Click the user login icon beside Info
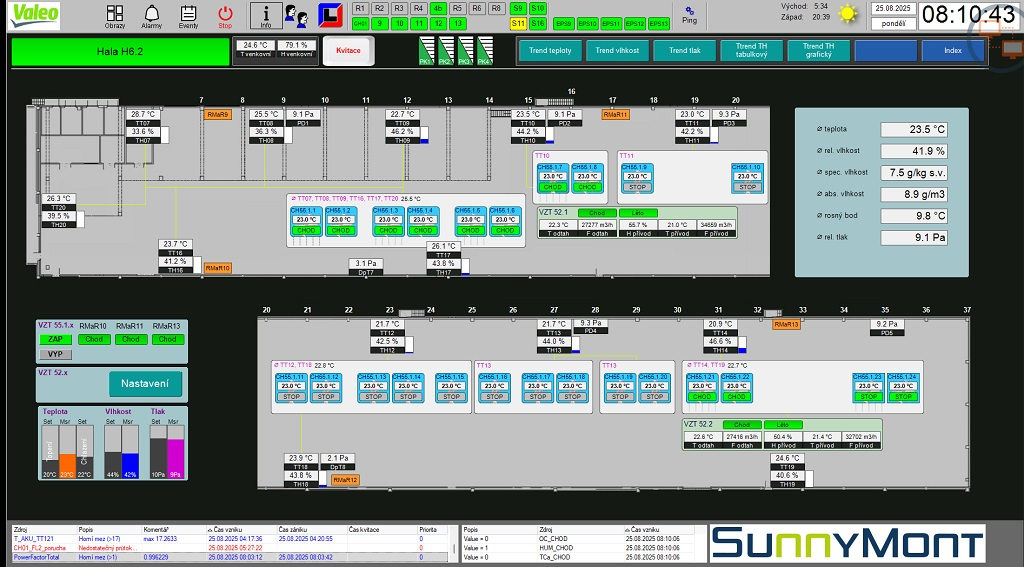1024x567 pixels. [x=296, y=15]
